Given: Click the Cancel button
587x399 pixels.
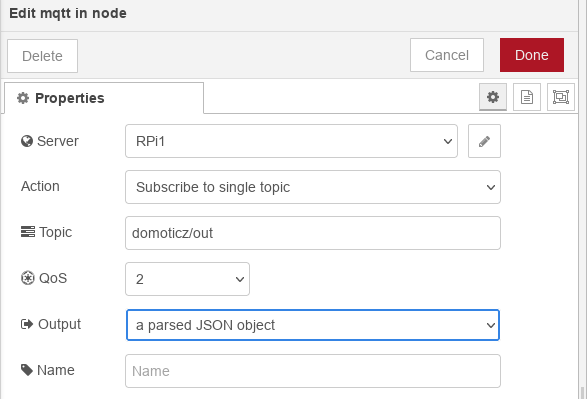Looking at the screenshot, I should click(x=447, y=55).
